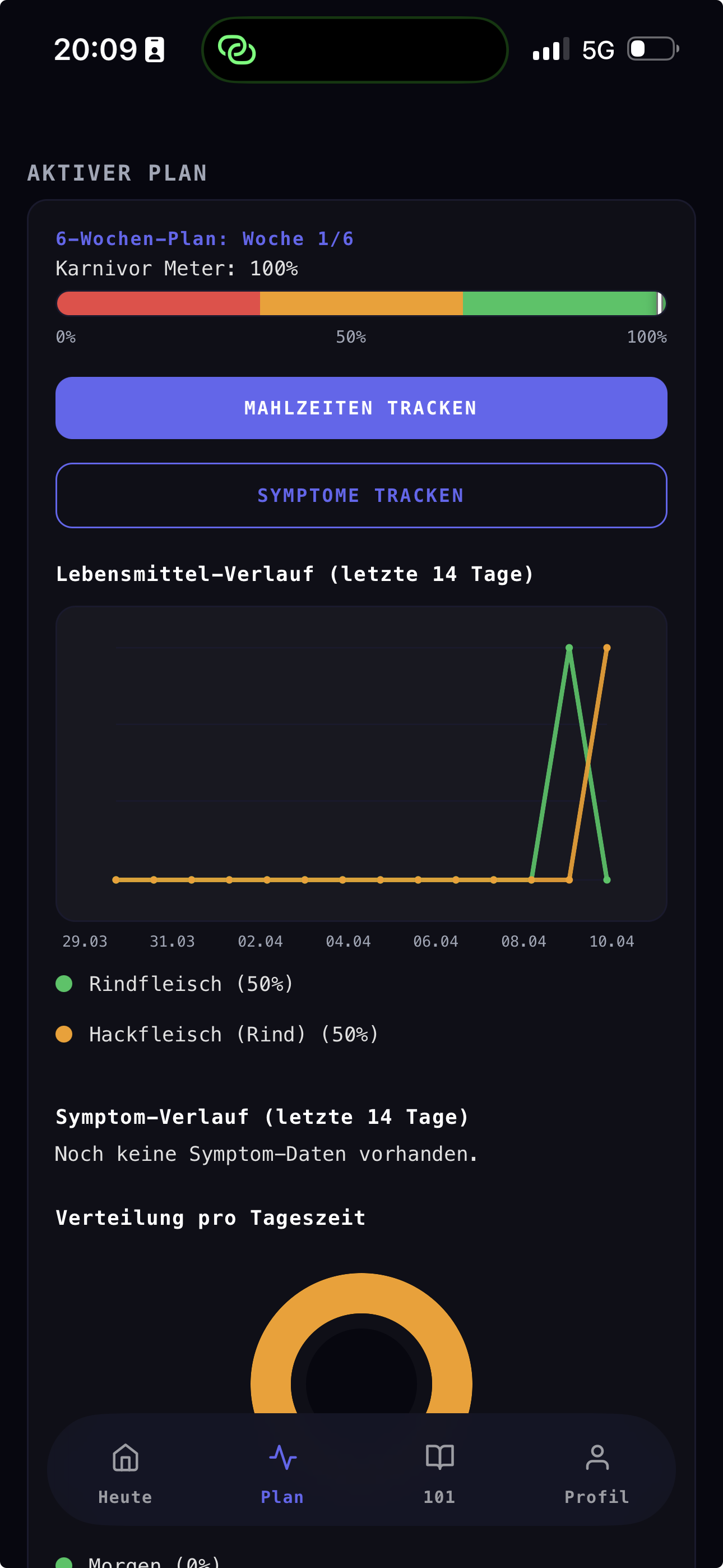The image size is (723, 1568).
Task: Toggle the orange Hackfleisch legend dot
Action: (x=65, y=1033)
